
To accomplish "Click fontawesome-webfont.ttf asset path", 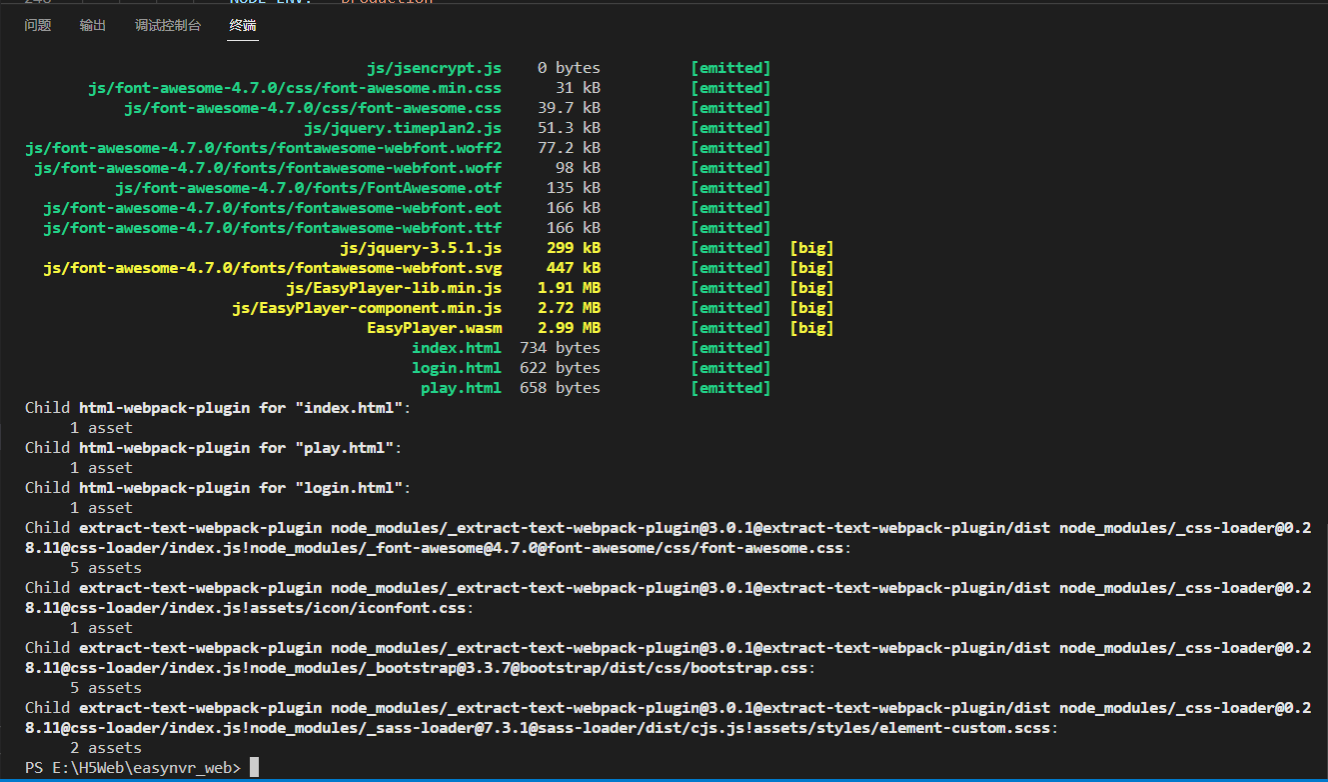I will tap(272, 228).
